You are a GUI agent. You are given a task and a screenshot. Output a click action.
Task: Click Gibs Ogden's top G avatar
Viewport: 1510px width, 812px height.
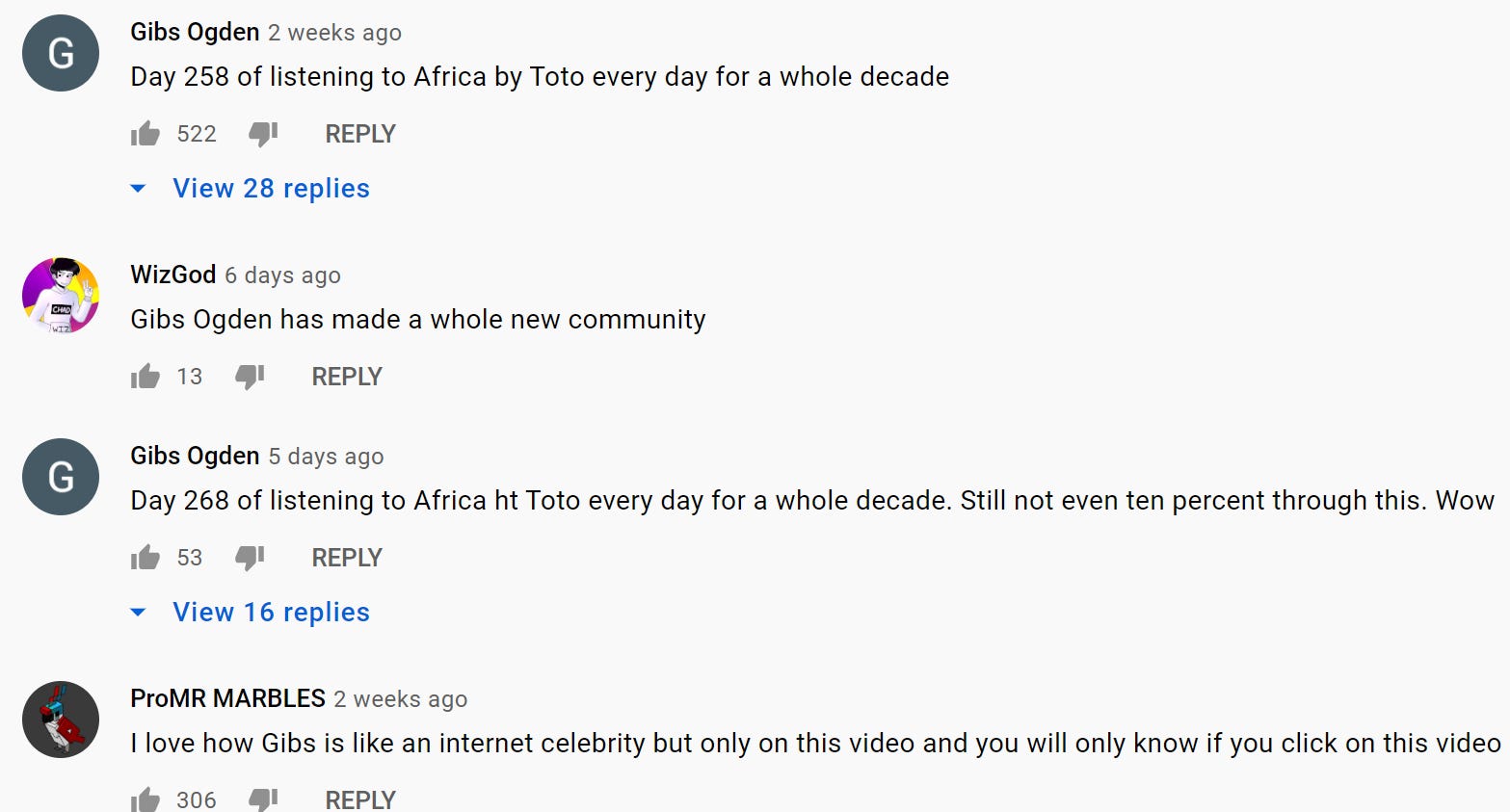tap(61, 53)
